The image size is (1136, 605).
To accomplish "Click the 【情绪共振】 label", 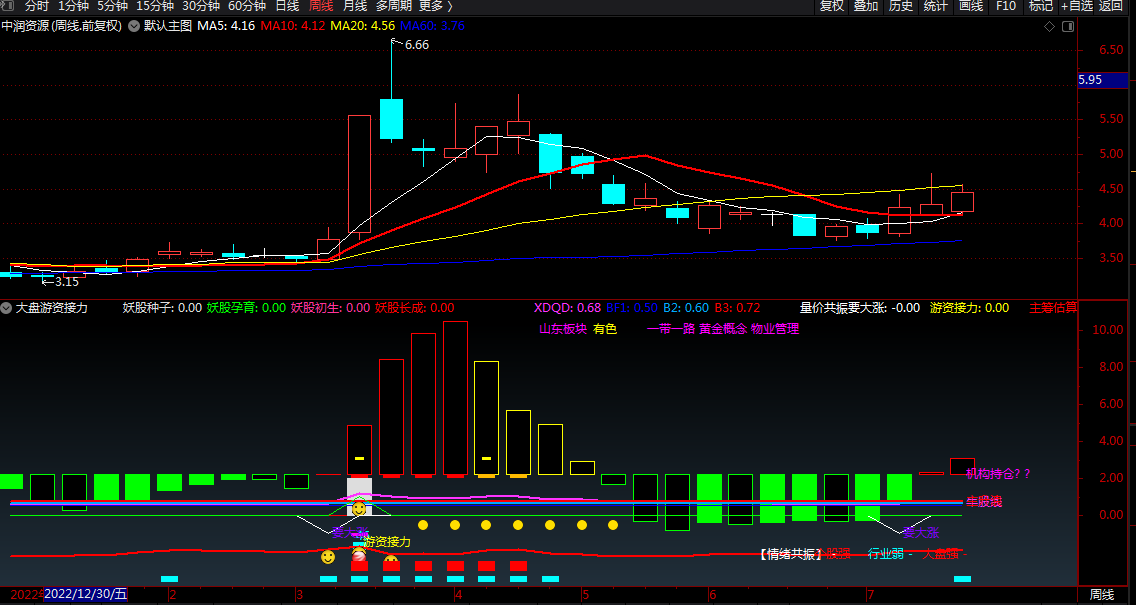I will pyautogui.click(x=790, y=554).
